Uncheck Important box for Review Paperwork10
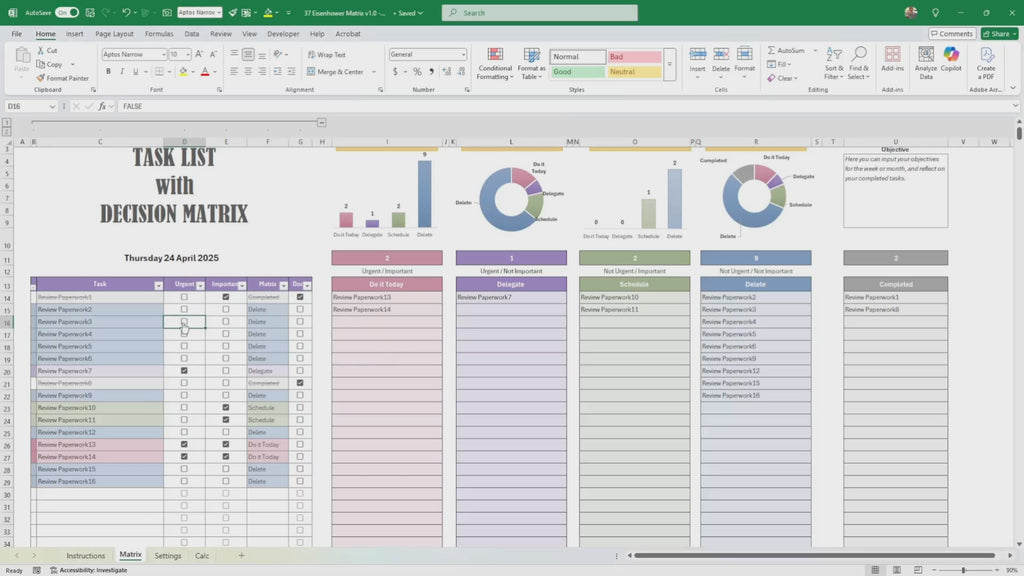Viewport: 1024px width, 576px height. pos(226,408)
